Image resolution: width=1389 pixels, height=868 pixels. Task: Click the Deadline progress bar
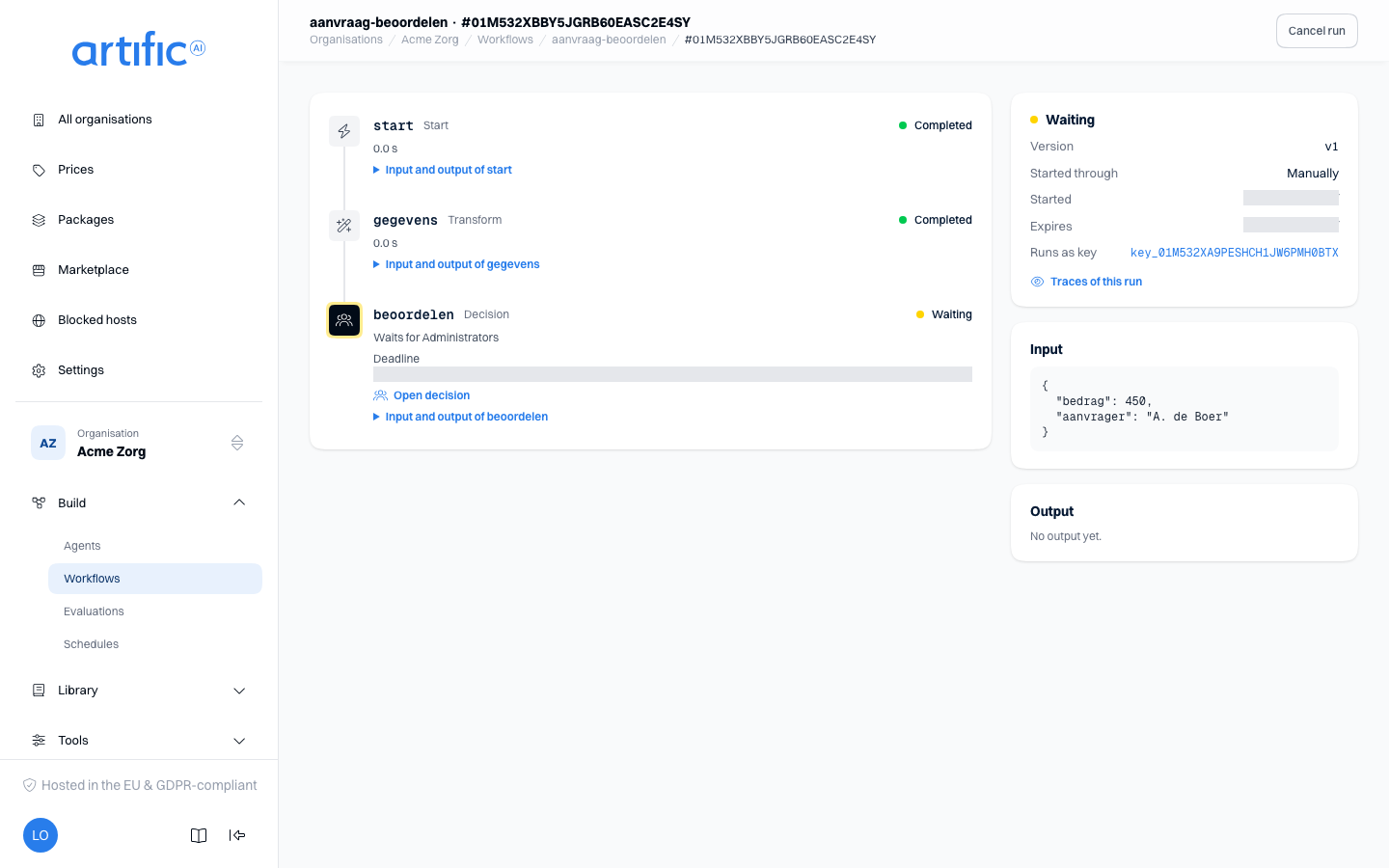(x=672, y=374)
